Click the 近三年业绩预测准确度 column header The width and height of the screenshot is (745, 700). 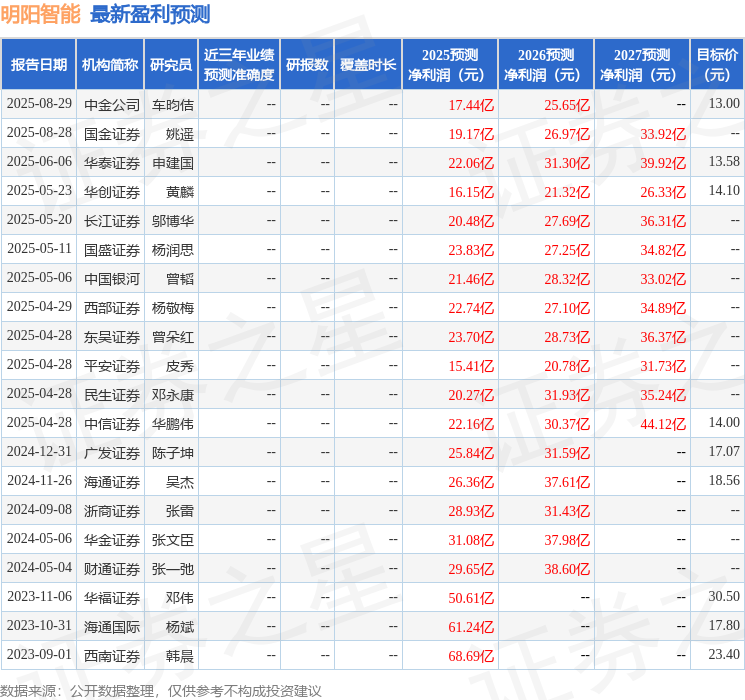[x=239, y=65]
